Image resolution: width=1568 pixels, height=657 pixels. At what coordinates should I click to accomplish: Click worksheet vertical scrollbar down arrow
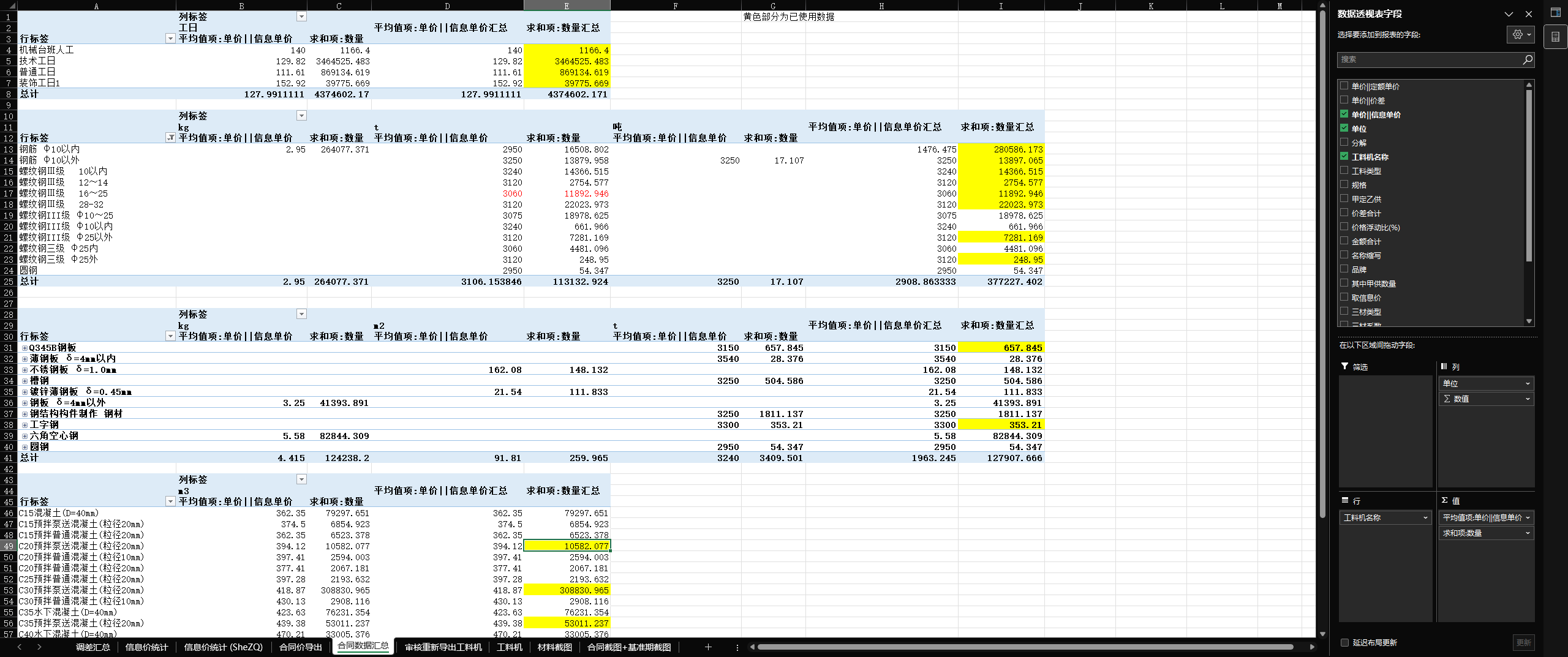coord(1322,634)
